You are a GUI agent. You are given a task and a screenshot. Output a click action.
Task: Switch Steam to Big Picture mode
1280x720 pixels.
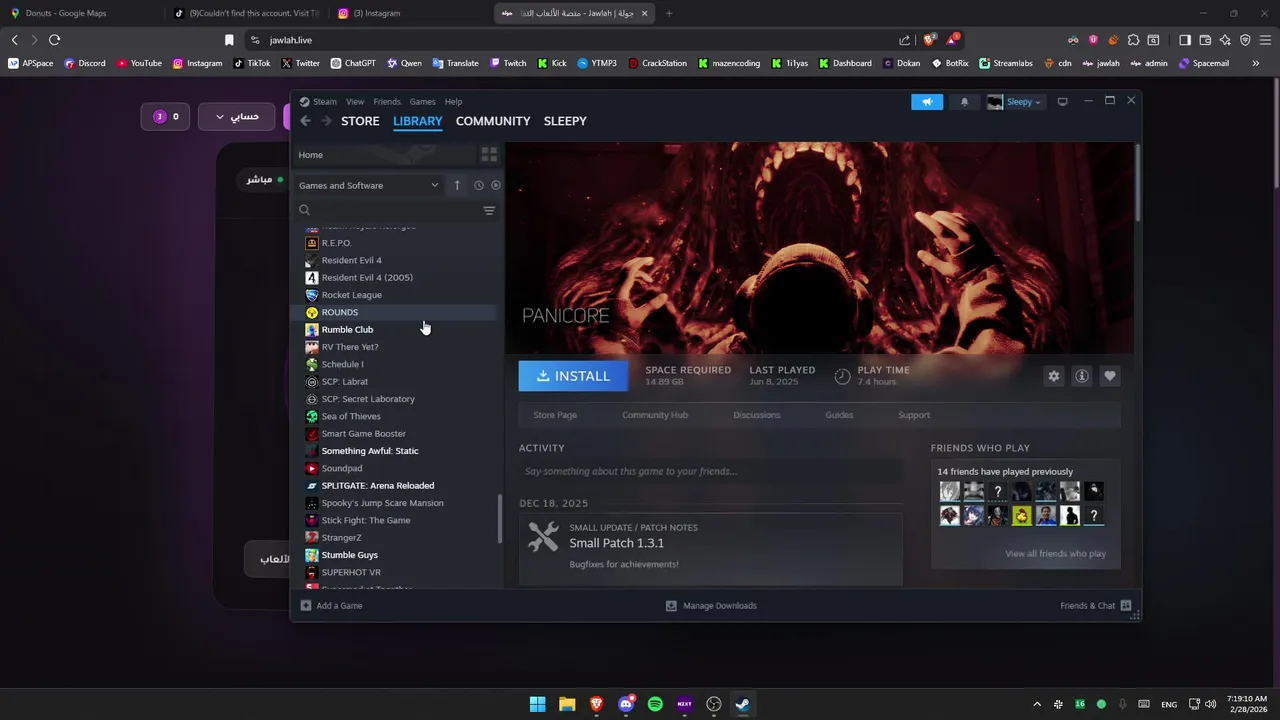point(1062,102)
